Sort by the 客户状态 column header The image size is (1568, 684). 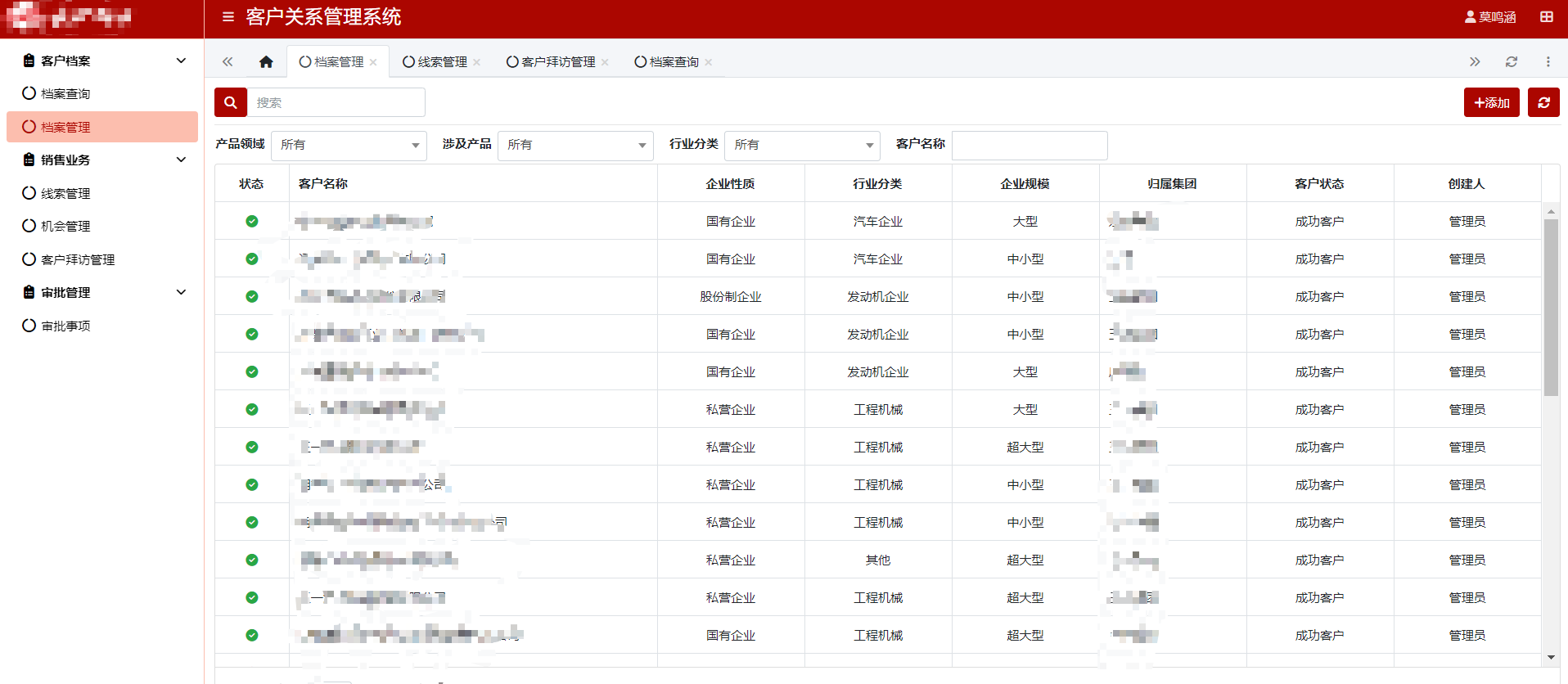coord(1320,184)
